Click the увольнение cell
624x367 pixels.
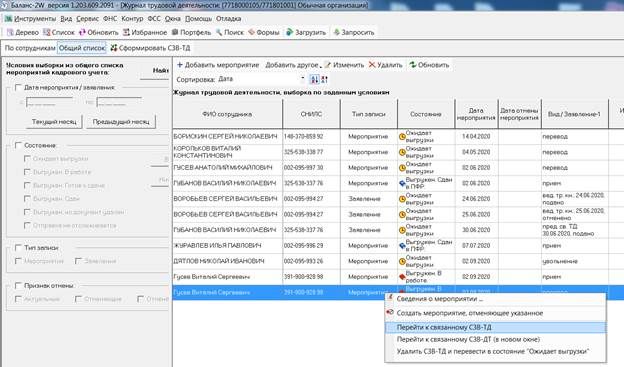(x=575, y=262)
